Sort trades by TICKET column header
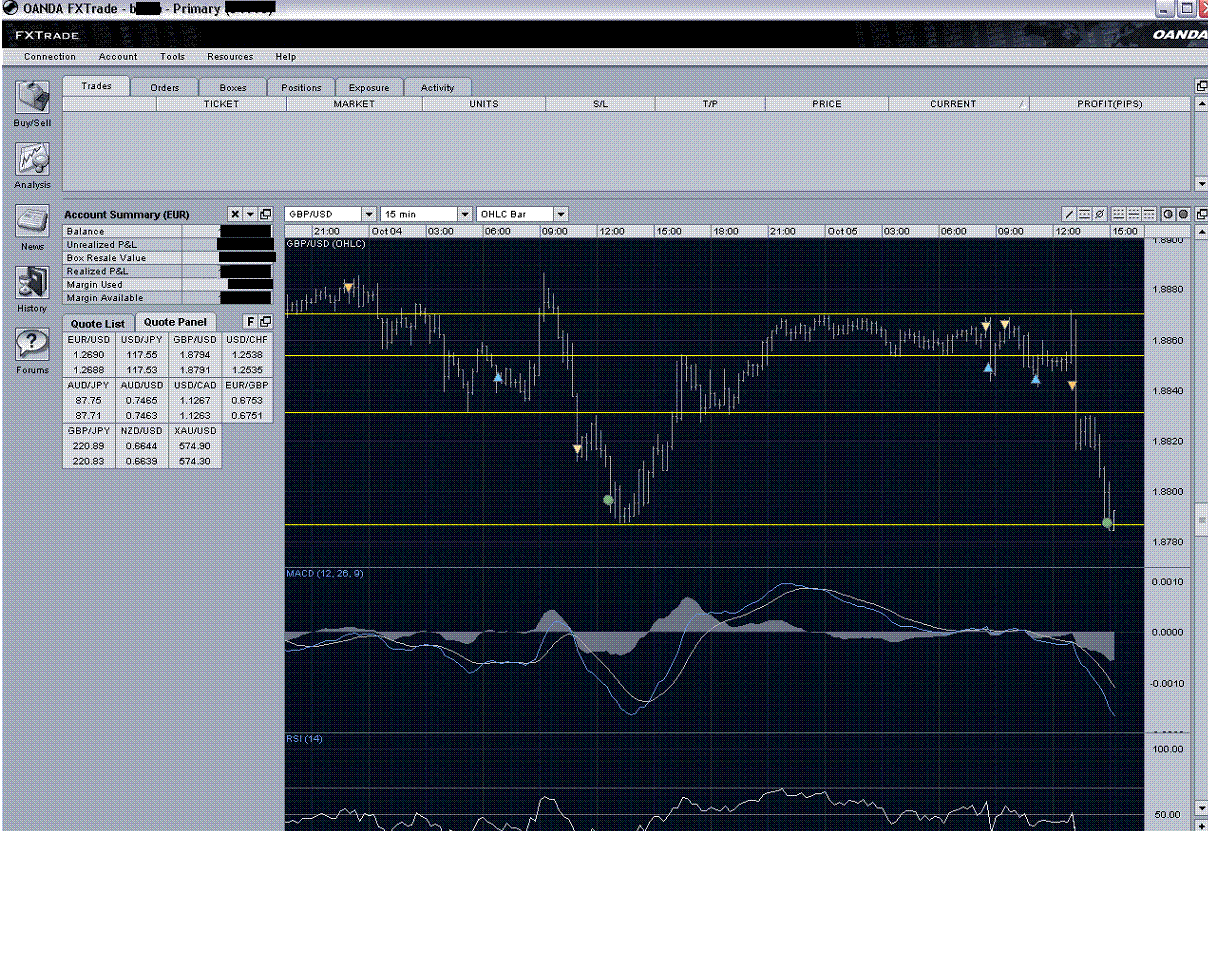 221,104
